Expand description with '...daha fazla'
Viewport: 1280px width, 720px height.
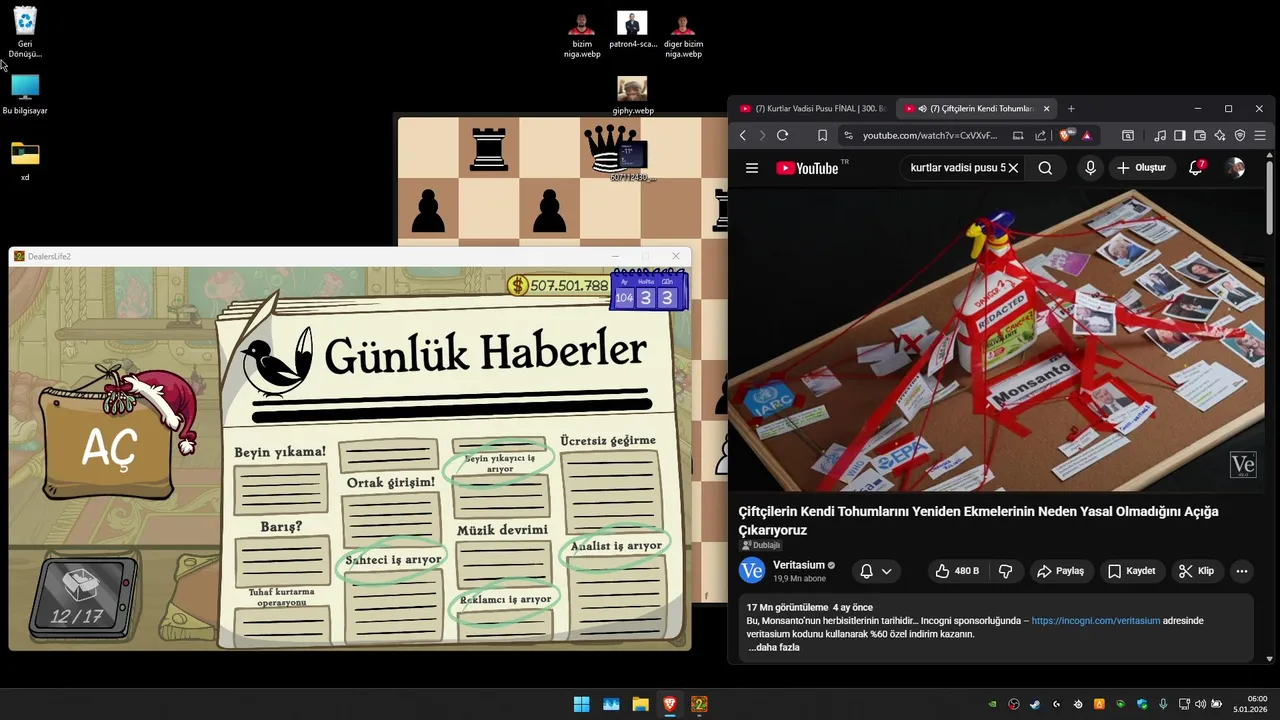(x=775, y=647)
